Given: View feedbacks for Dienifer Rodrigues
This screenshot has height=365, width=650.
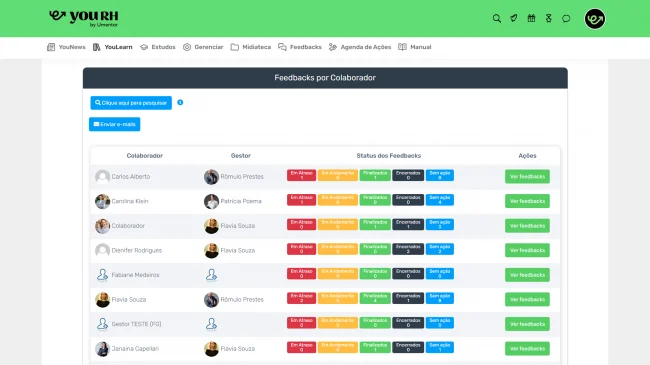Looking at the screenshot, I should 527,250.
